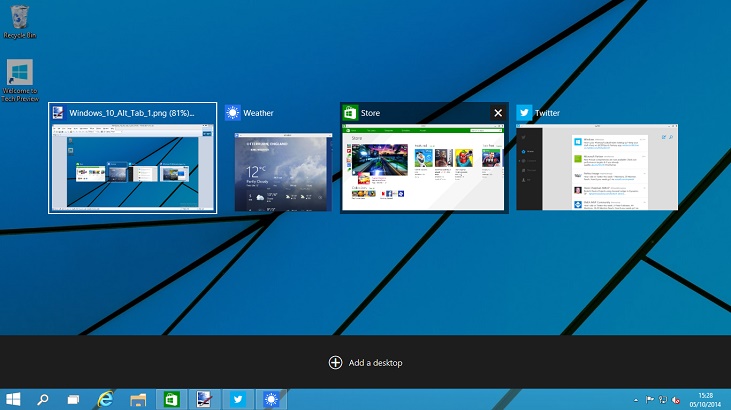Launch Internet Explorer from the taskbar
The width and height of the screenshot is (731, 410).
pos(105,399)
